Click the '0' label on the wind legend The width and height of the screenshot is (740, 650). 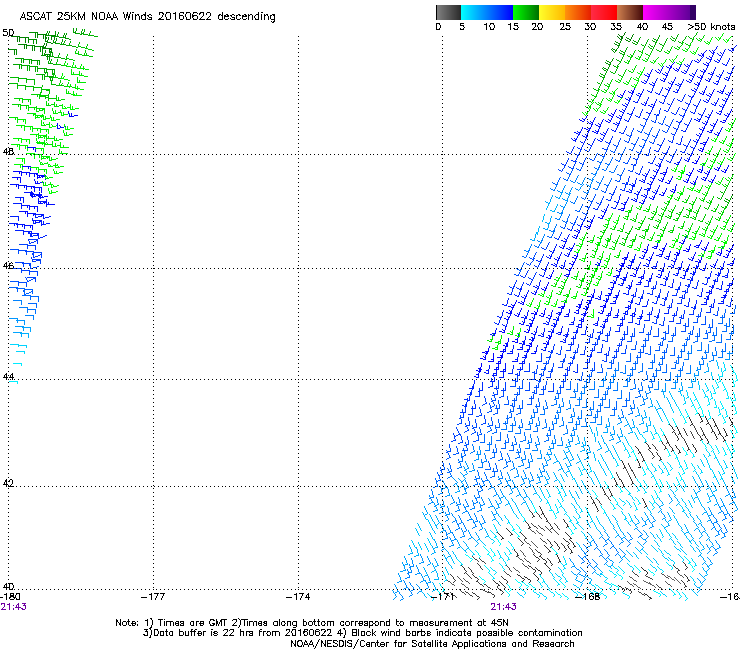coord(438,27)
